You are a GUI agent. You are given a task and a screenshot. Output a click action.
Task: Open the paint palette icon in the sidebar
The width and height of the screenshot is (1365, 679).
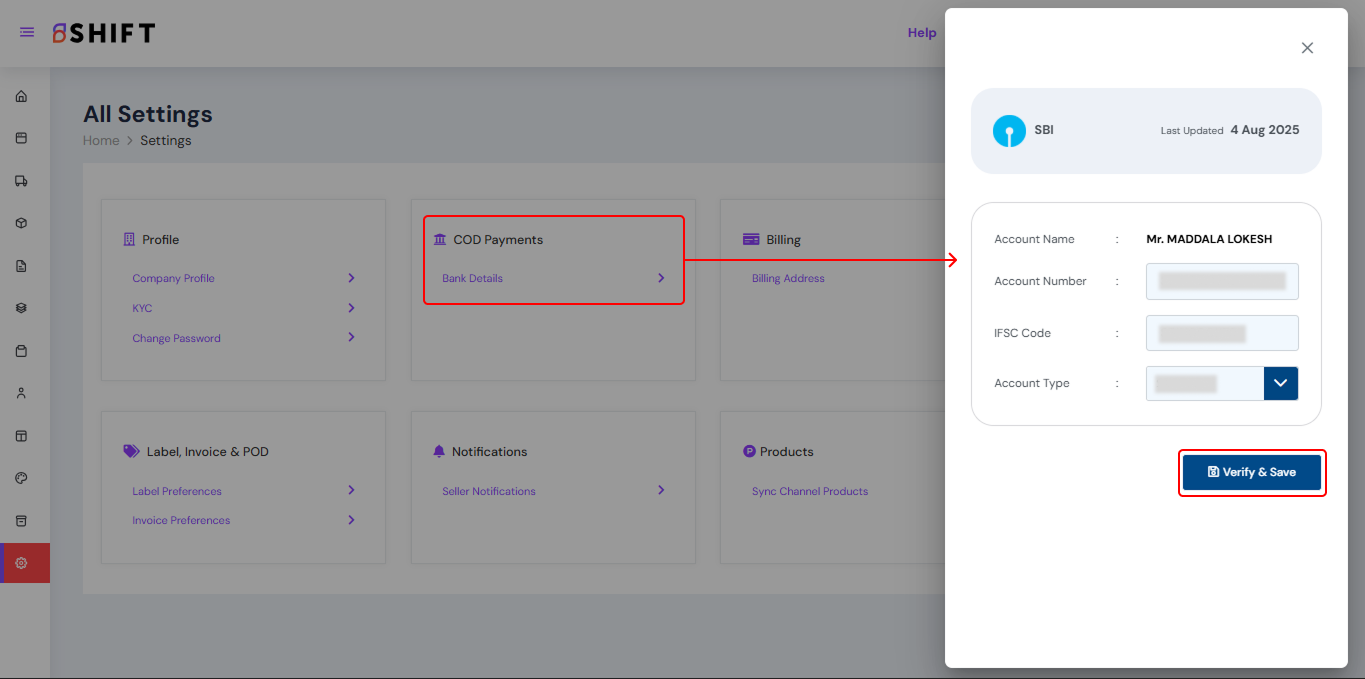[x=21, y=478]
